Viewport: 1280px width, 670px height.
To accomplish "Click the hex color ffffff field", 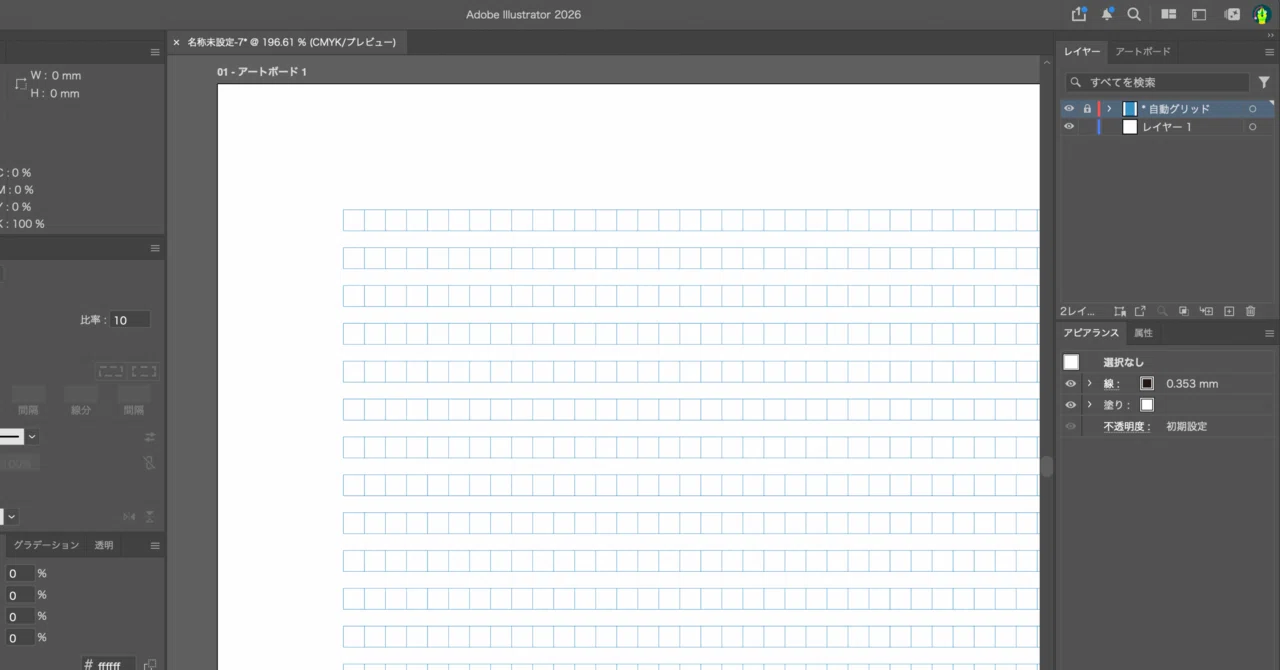I will 107,665.
